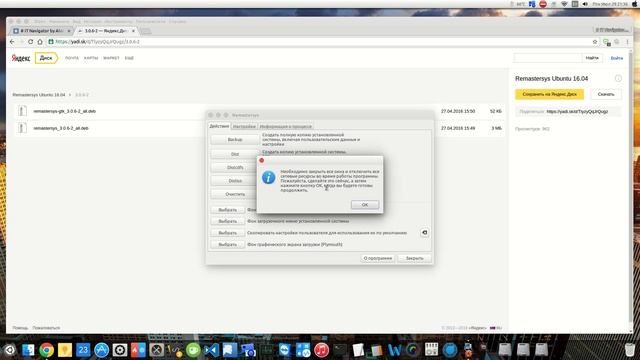
Task: Click the Chrome home icon
Action: click(40, 42)
